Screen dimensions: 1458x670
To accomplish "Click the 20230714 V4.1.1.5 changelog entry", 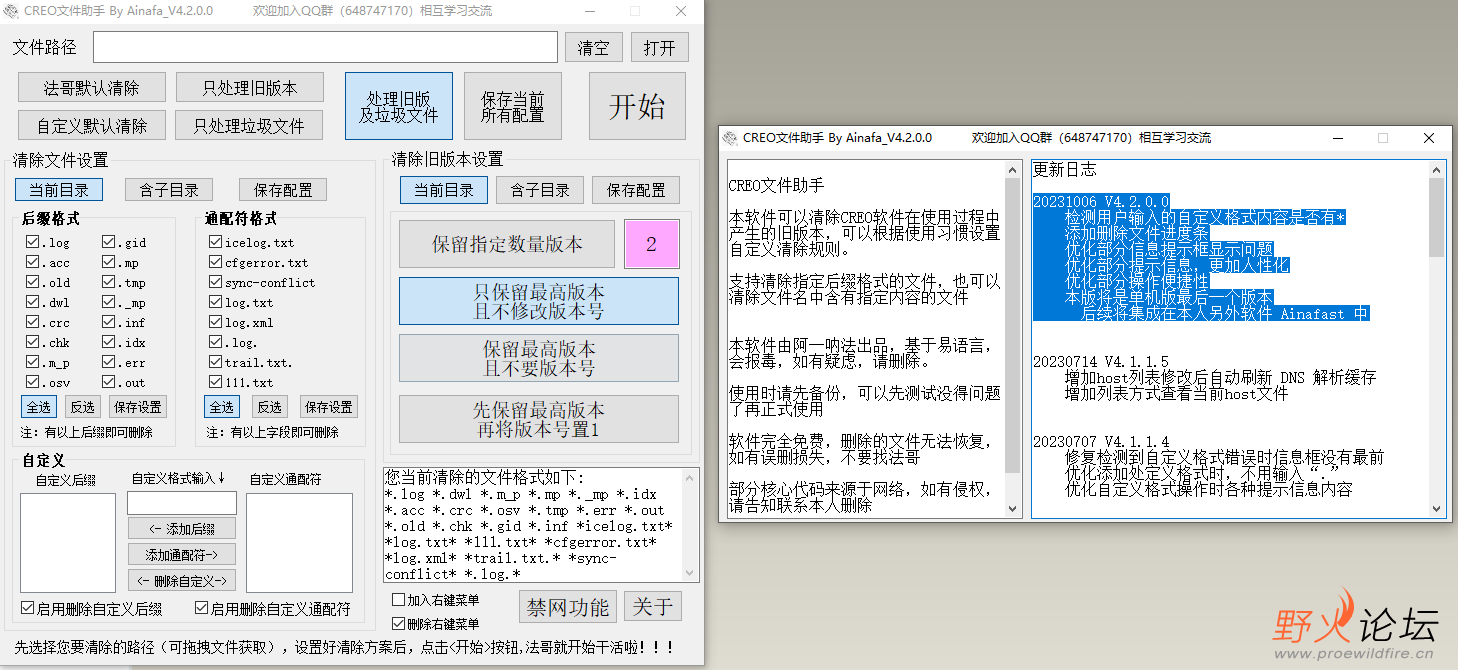I will coord(1100,362).
